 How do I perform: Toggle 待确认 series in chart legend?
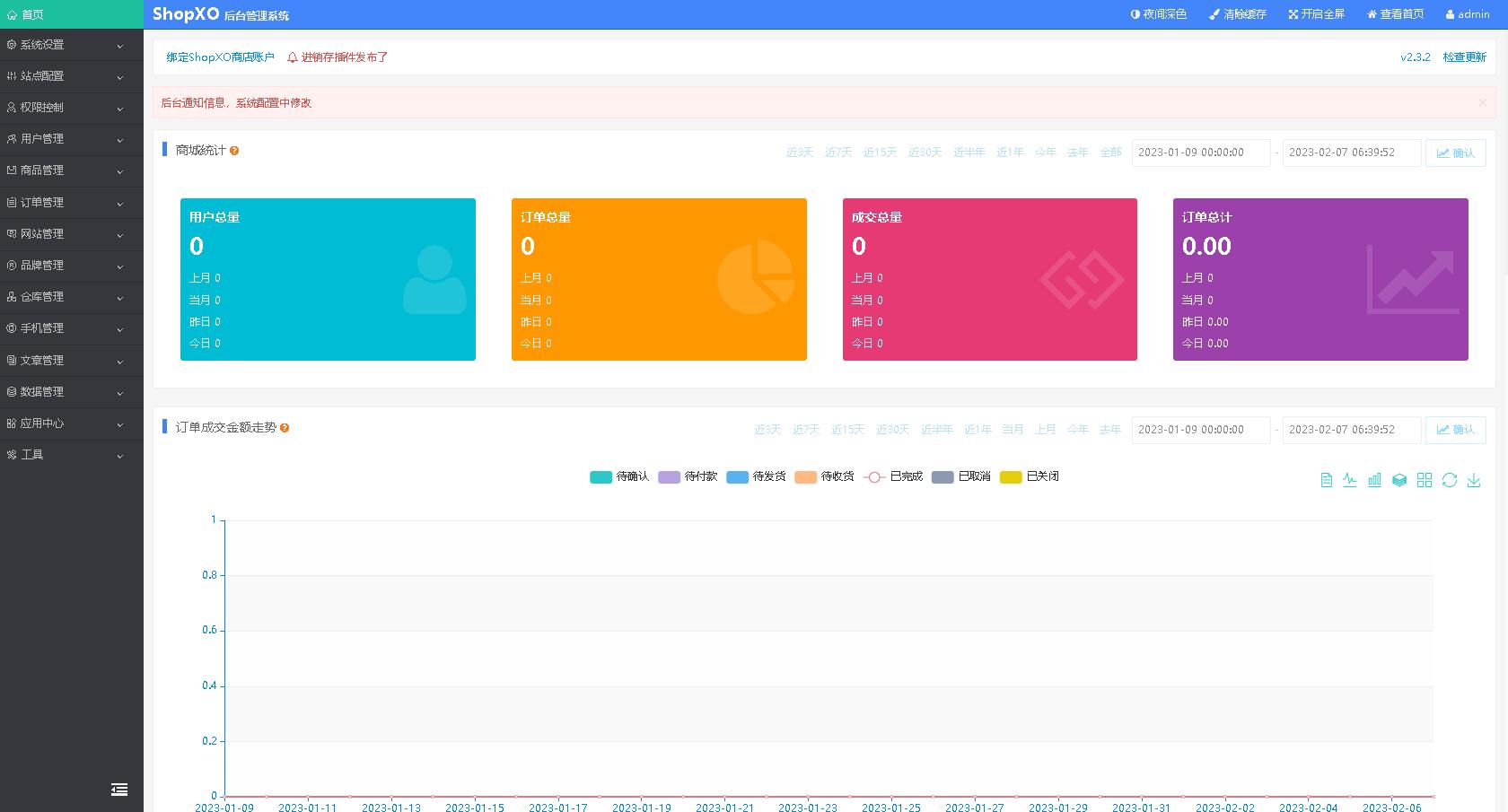[619, 476]
